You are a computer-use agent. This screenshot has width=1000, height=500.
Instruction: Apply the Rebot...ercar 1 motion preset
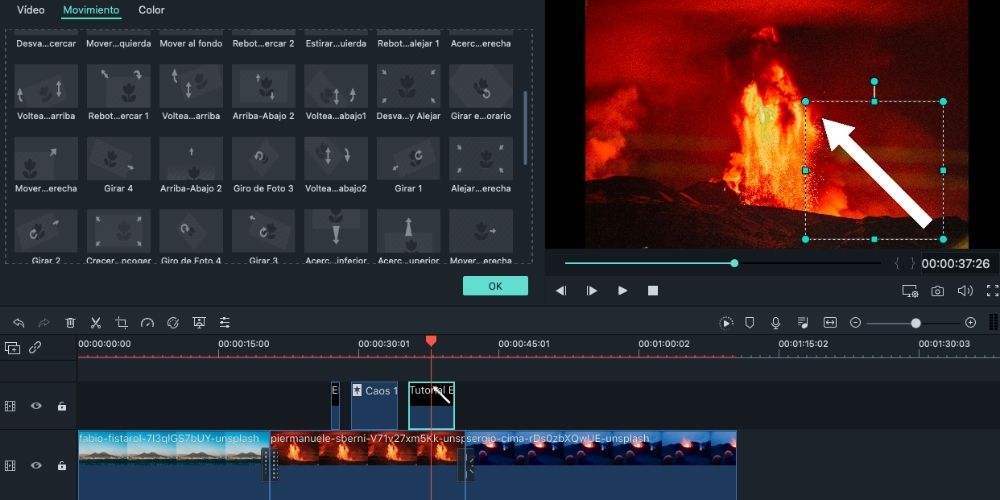(x=119, y=92)
